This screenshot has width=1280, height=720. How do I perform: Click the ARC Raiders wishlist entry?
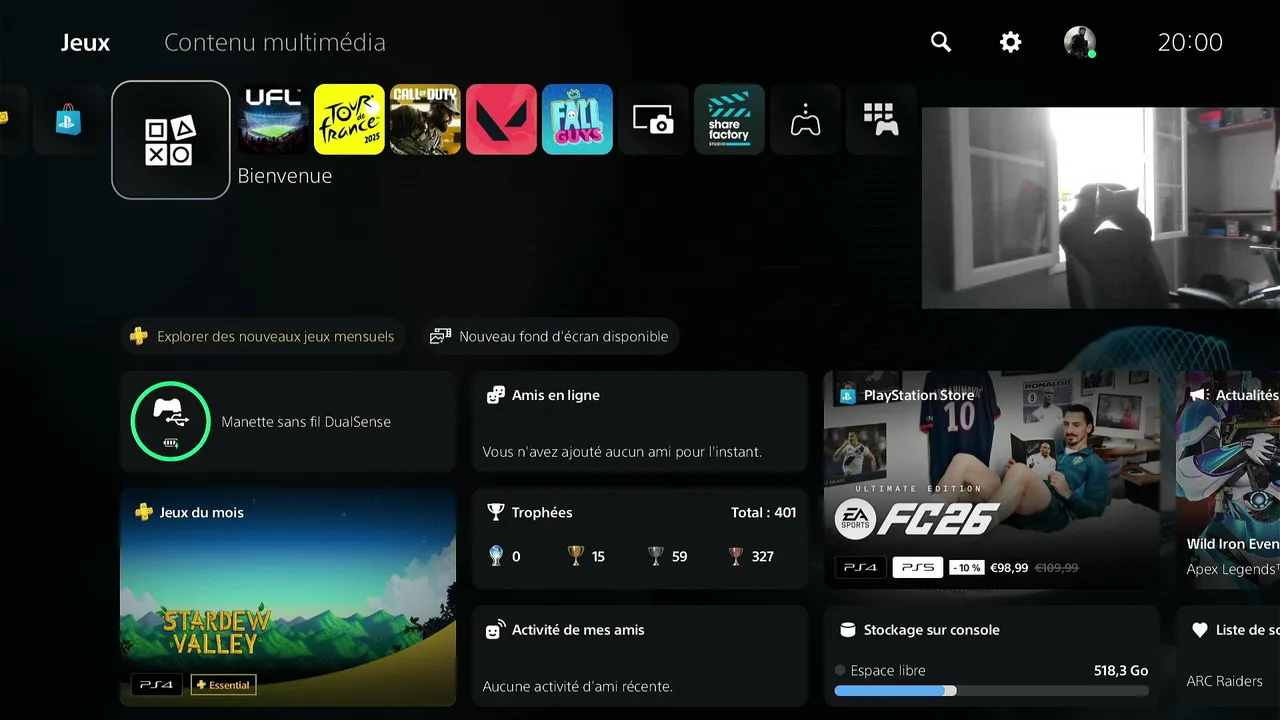[x=1225, y=681]
